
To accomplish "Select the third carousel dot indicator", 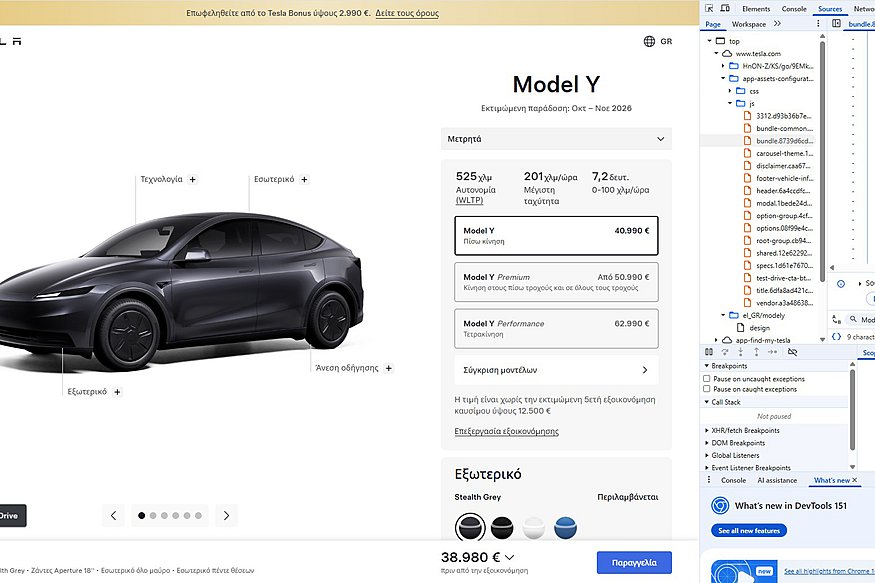I will 164,515.
